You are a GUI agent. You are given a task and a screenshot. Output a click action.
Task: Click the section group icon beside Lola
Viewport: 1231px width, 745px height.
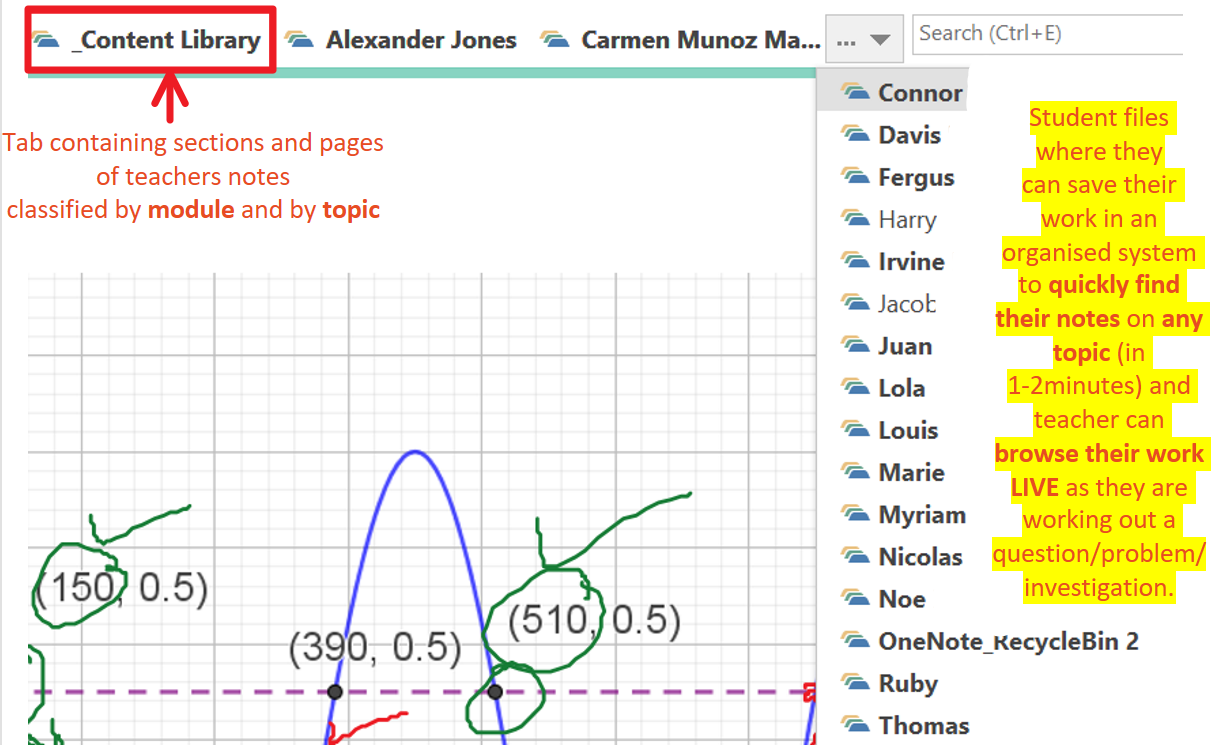point(856,388)
